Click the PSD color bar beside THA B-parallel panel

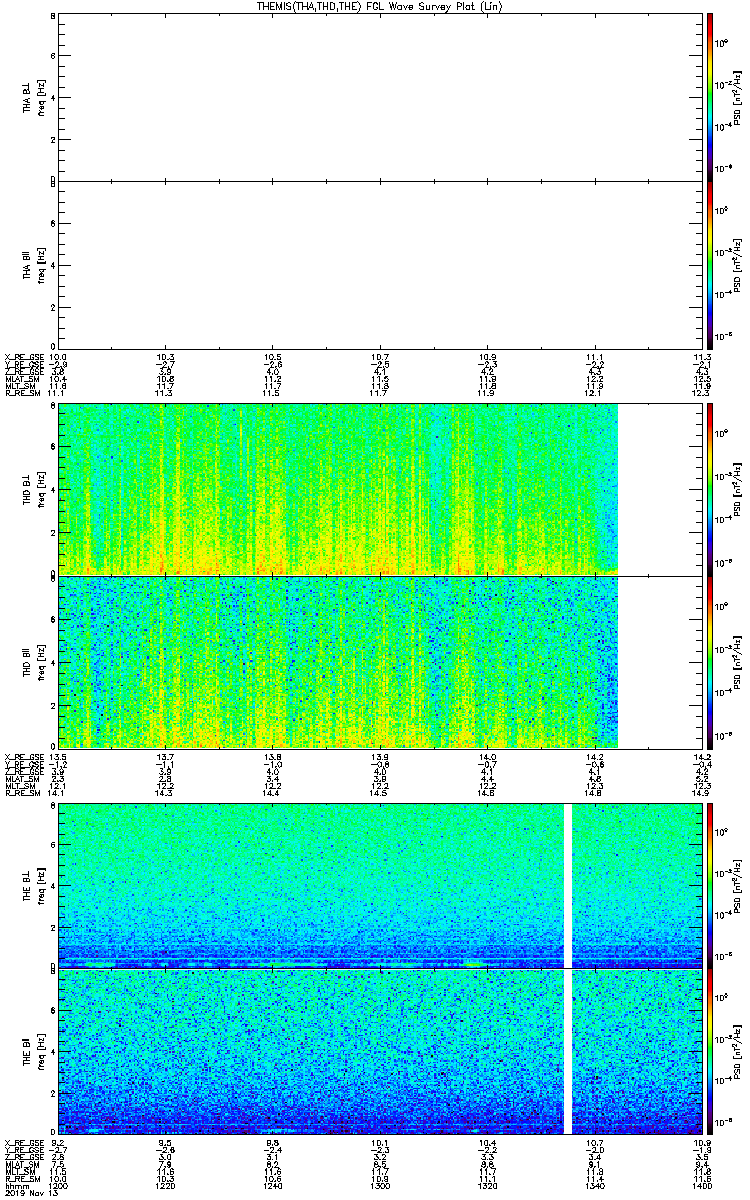click(x=710, y=264)
